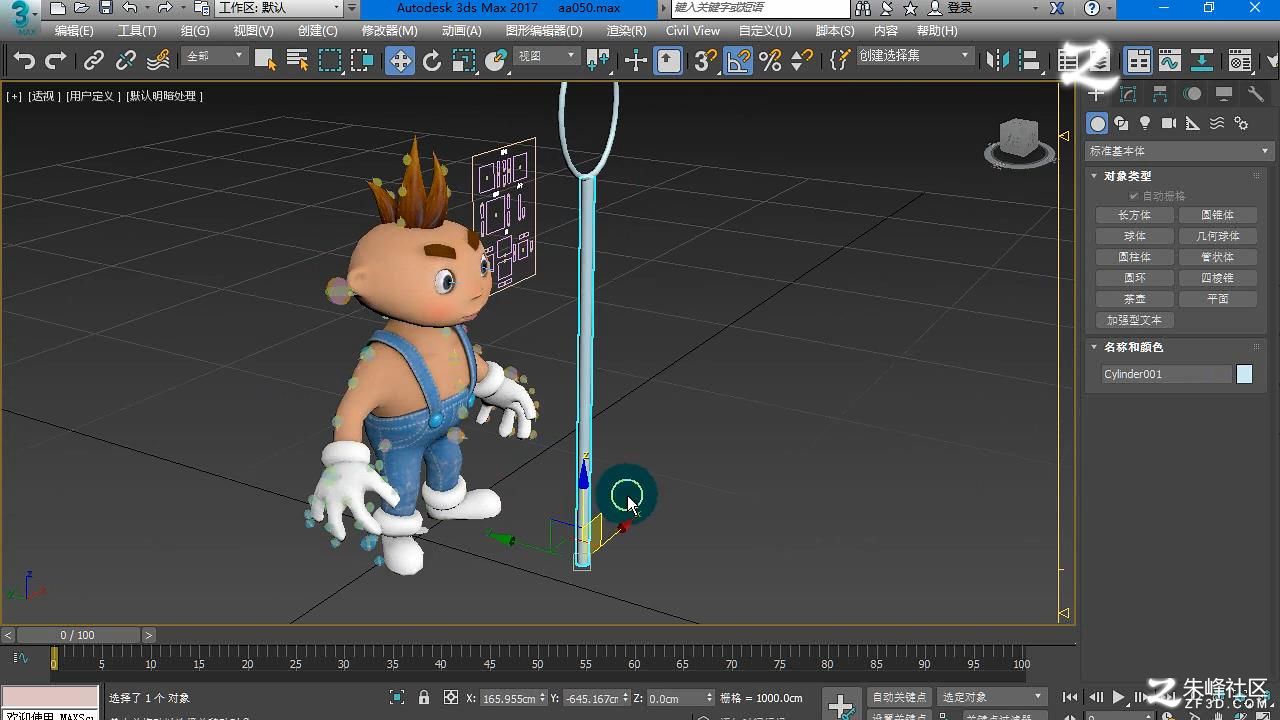Toggle Angle Snap
This screenshot has width=1280, height=720.
click(738, 61)
